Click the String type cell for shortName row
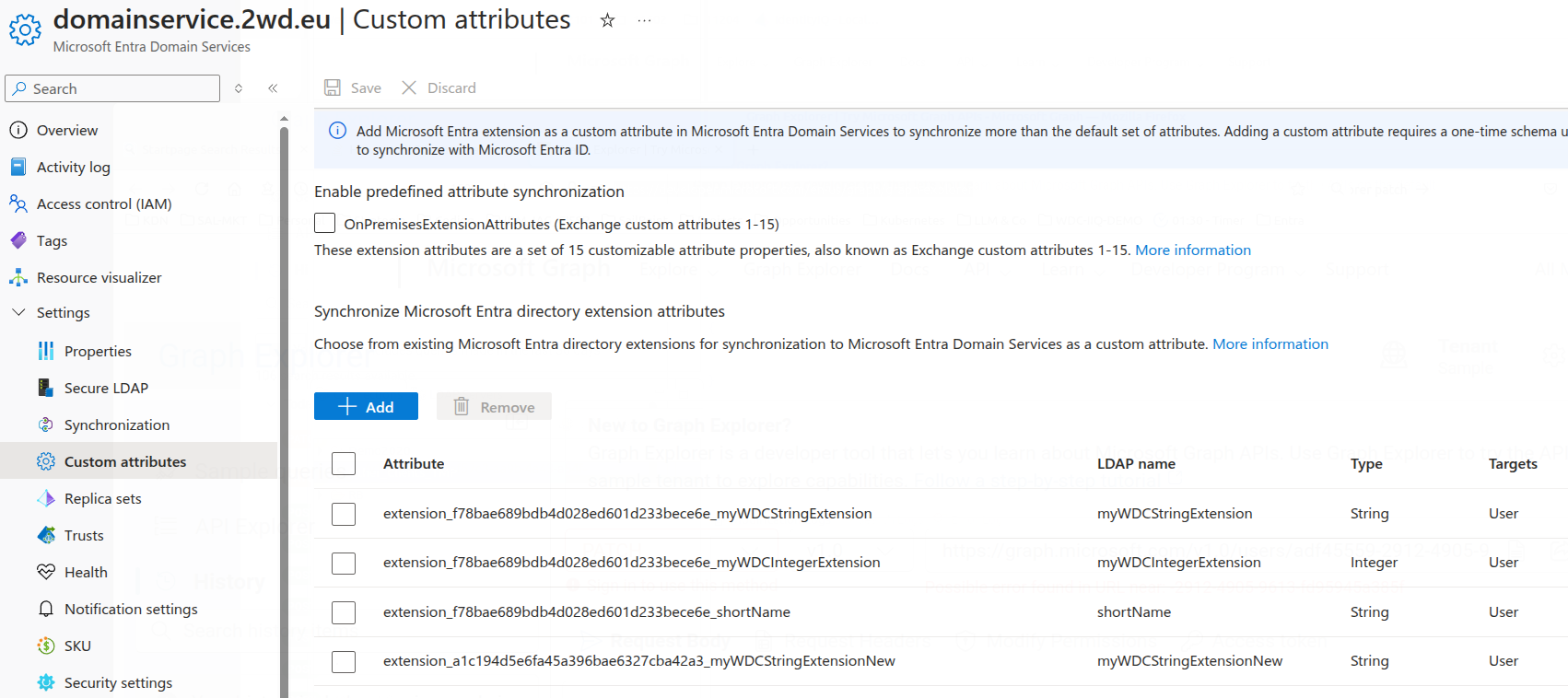This screenshot has width=1568, height=698. (1369, 611)
